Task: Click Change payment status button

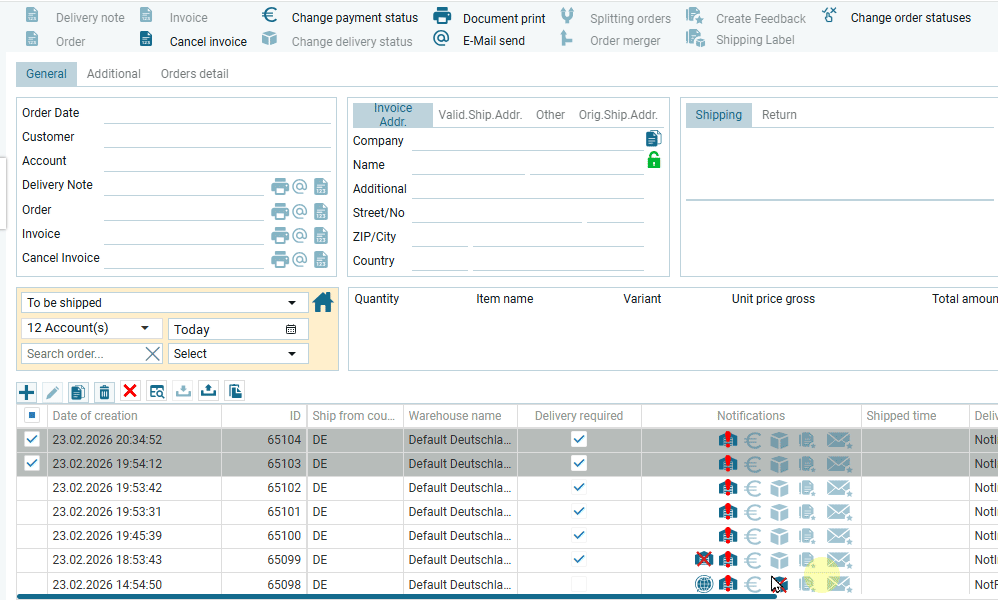Action: tap(354, 18)
